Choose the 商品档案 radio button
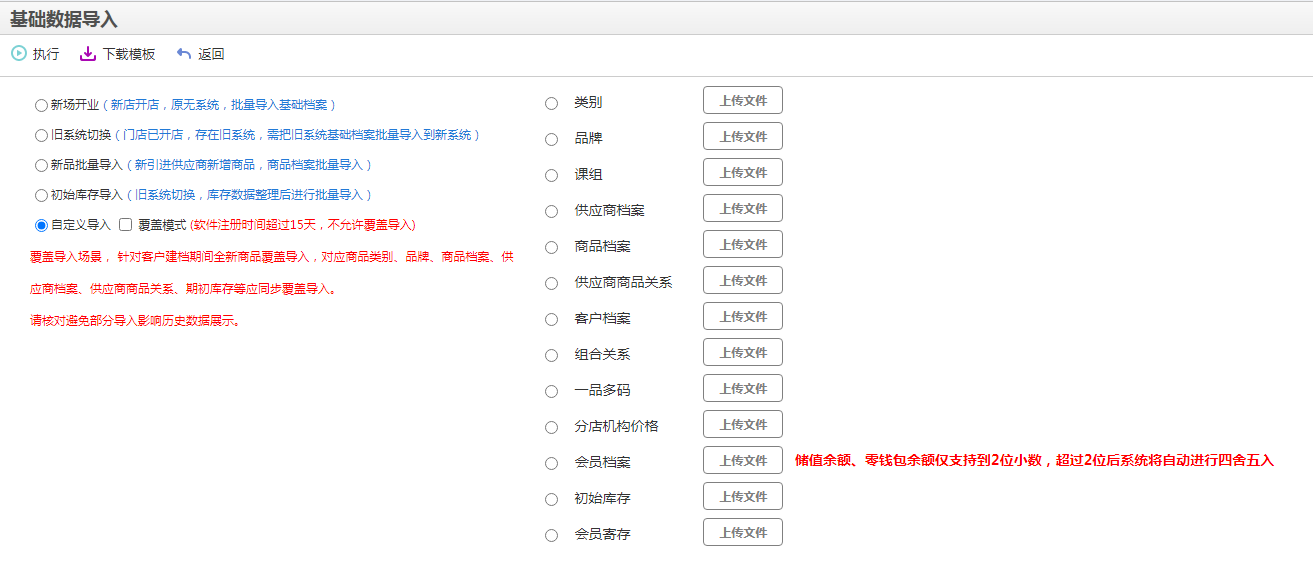1313x577 pixels. pyautogui.click(x=551, y=247)
